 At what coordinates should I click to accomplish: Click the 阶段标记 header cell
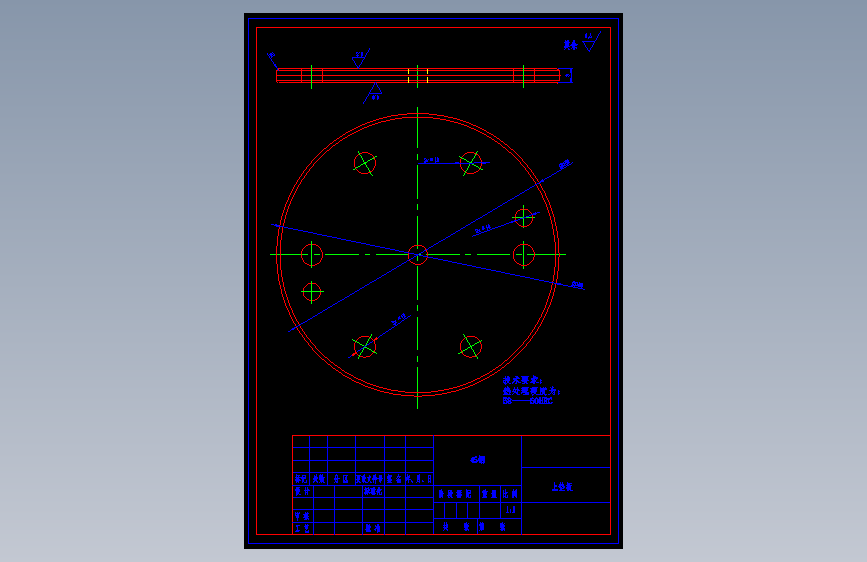tap(455, 494)
